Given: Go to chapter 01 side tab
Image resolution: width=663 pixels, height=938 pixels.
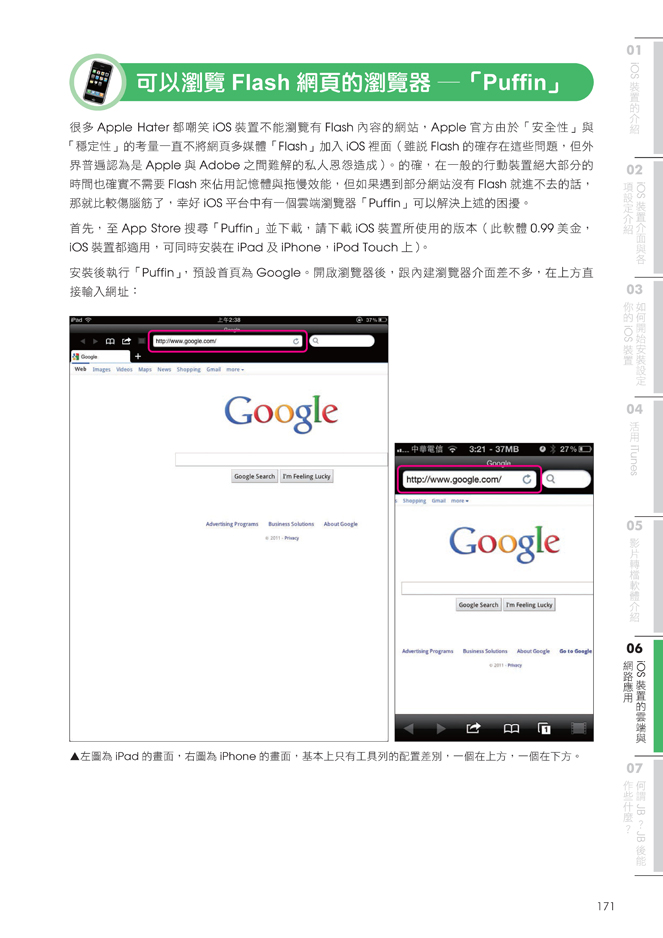Looking at the screenshot, I should coord(642,96).
